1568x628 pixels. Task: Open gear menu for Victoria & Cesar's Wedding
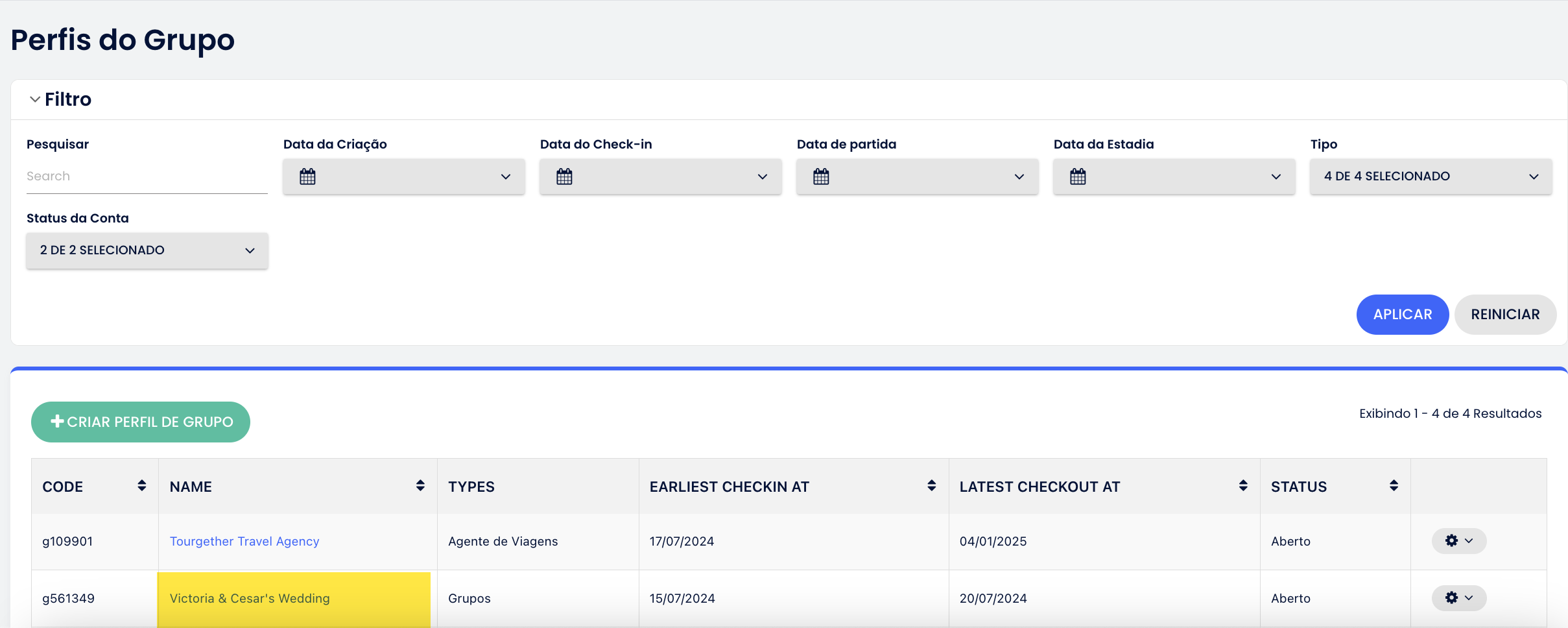1458,598
